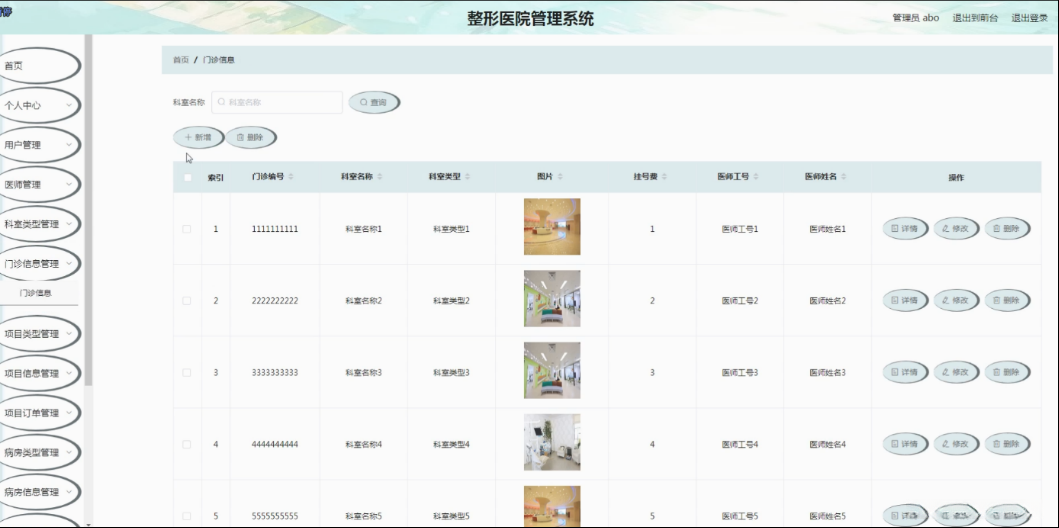The image size is (1059, 528).
Task: Expand 项目类型管理 sidebar menu
Action: tap(39, 334)
